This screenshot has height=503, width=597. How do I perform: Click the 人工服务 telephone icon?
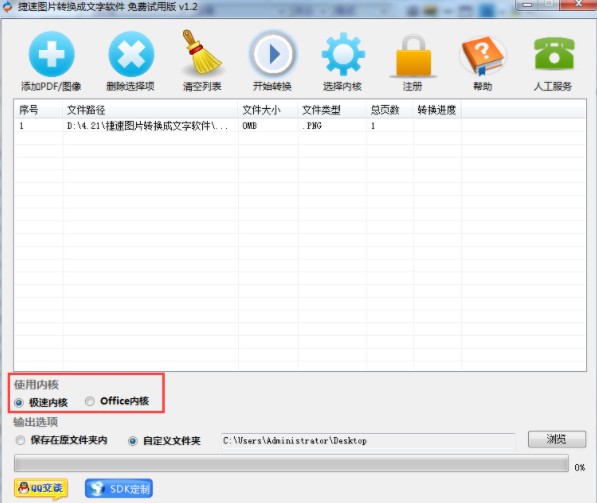click(554, 53)
